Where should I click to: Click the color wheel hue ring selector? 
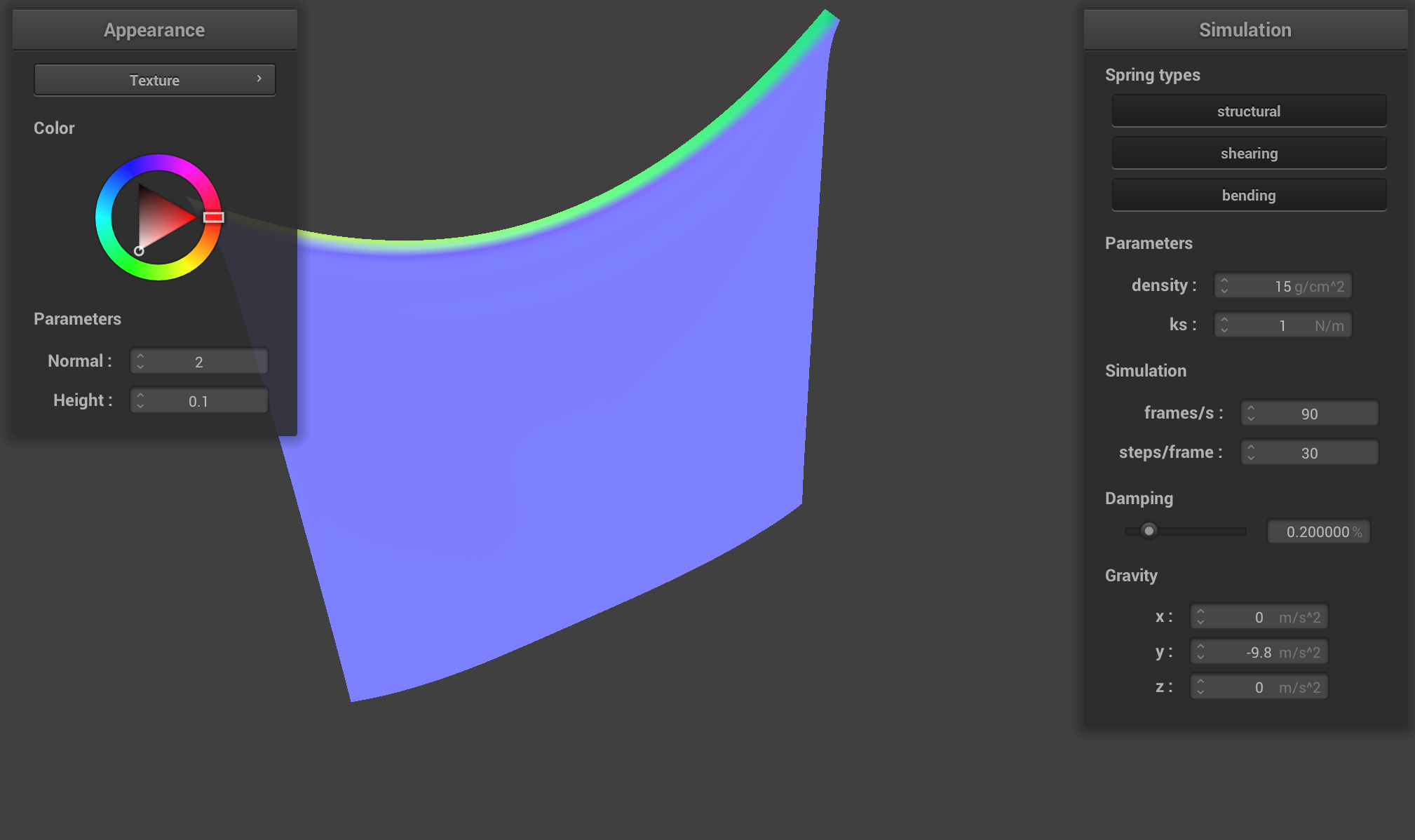click(x=214, y=217)
